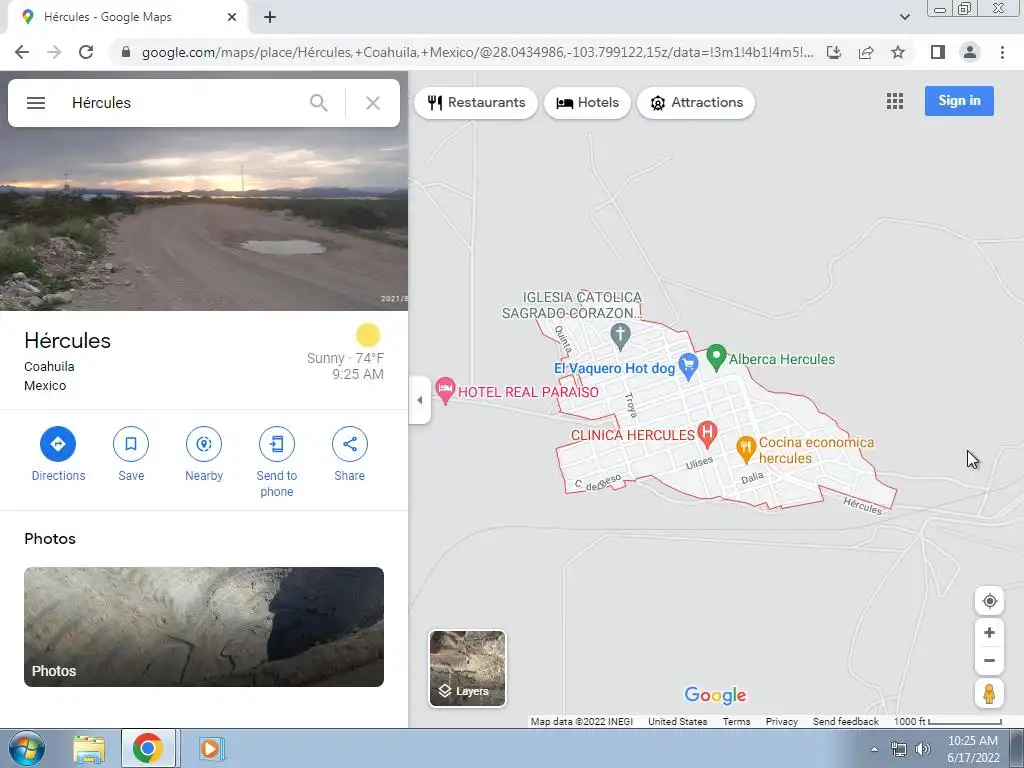Image resolution: width=1024 pixels, height=768 pixels.
Task: Filter map by Attractions chip
Action: point(696,103)
